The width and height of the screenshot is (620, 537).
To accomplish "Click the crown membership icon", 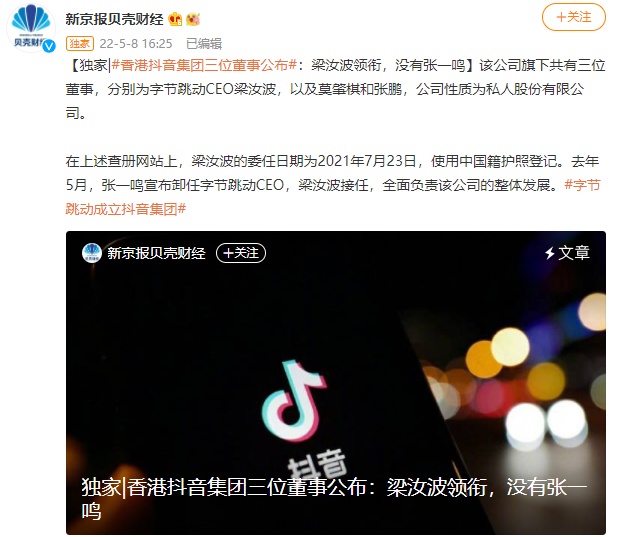I will click(x=175, y=19).
